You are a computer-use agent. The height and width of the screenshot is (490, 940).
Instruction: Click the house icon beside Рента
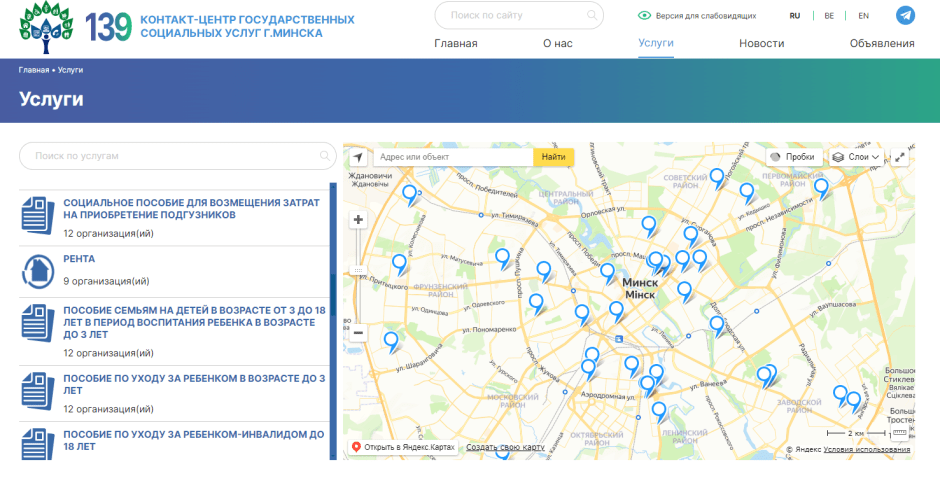point(38,269)
